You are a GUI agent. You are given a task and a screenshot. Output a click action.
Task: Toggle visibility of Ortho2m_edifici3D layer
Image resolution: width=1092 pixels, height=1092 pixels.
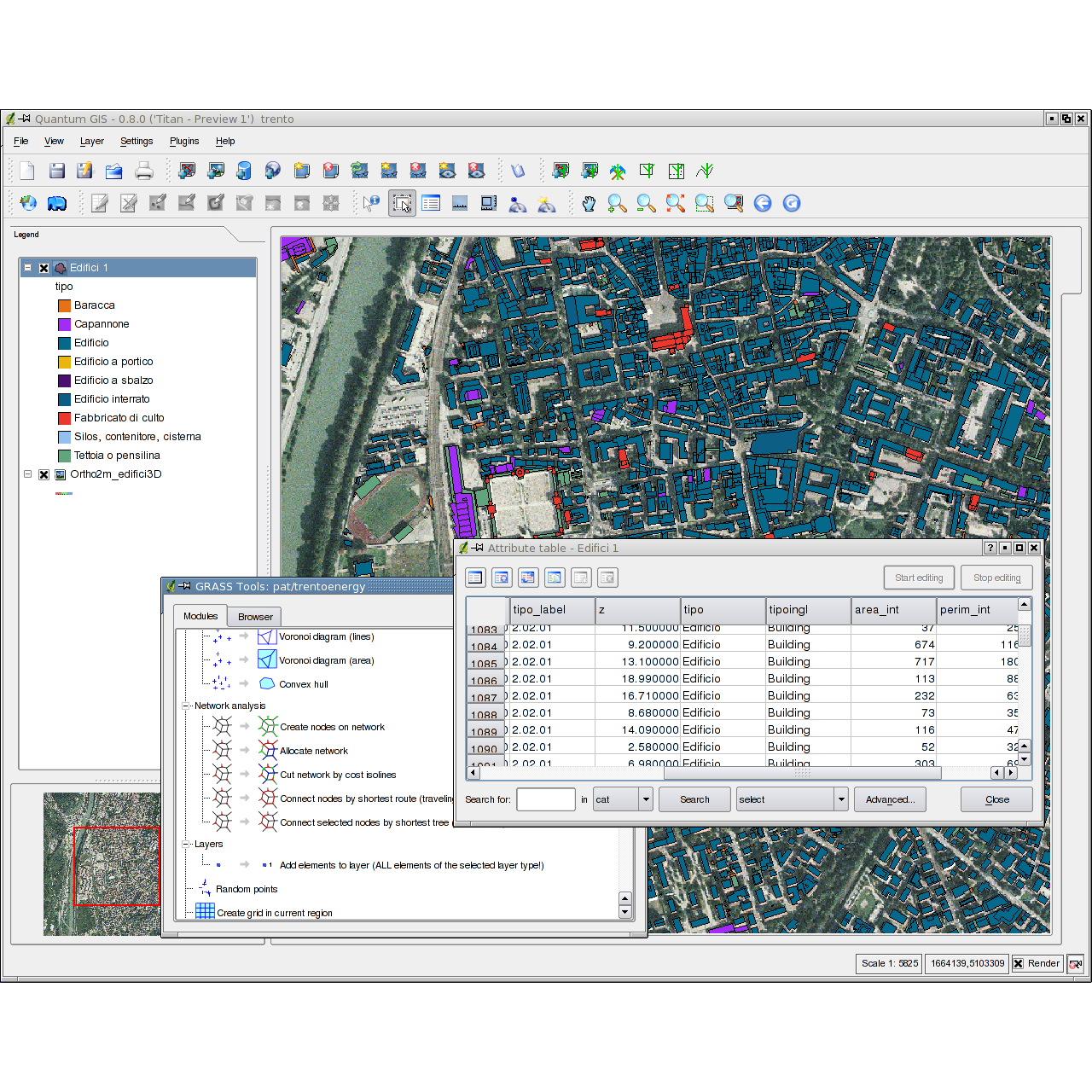click(x=44, y=474)
